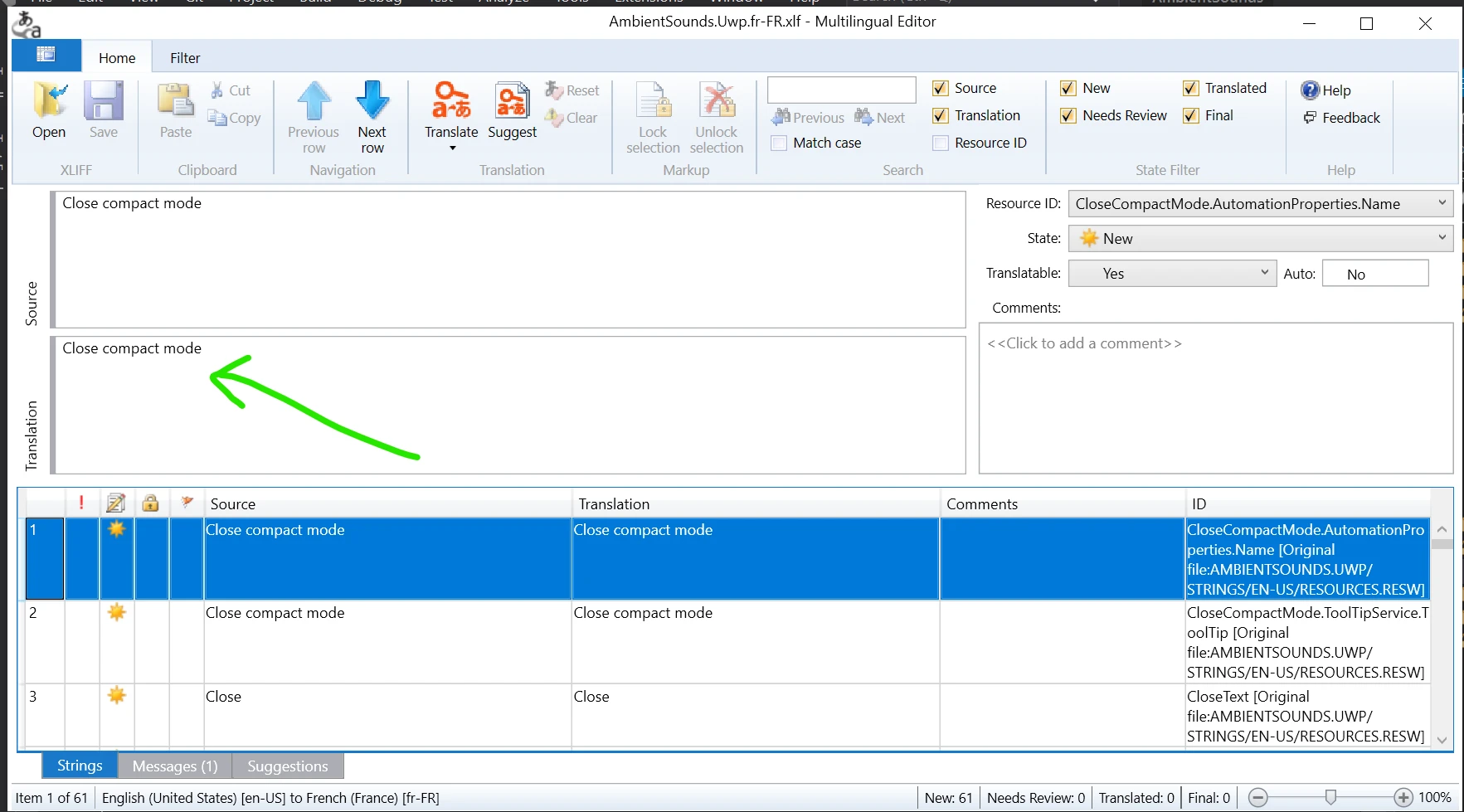The width and height of the screenshot is (1464, 812).
Task: Click the Open XLIFF file icon
Action: [x=50, y=101]
